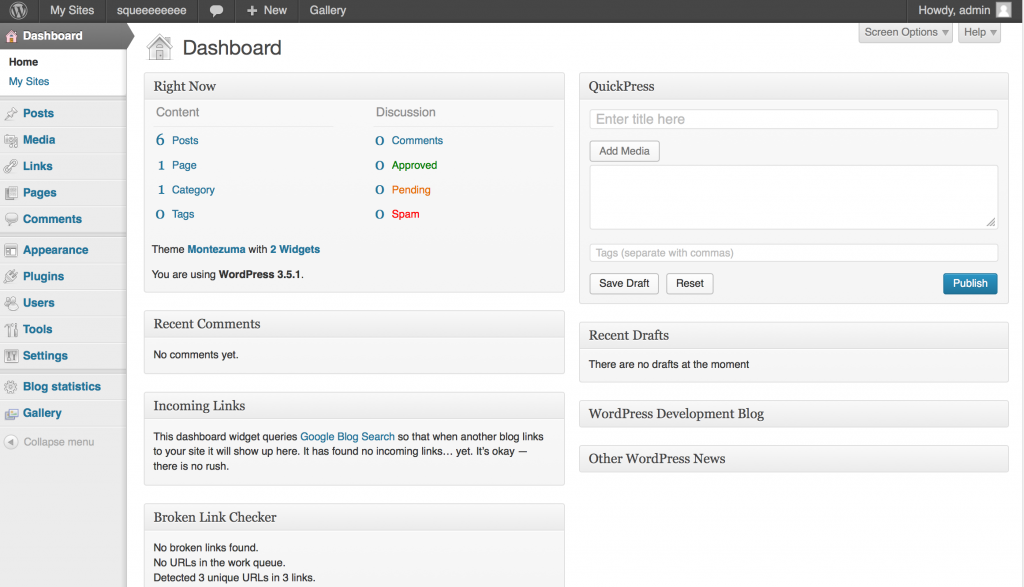This screenshot has height=587, width=1024.
Task: Click the Plugins icon in sidebar
Action: pyautogui.click(x=11, y=277)
